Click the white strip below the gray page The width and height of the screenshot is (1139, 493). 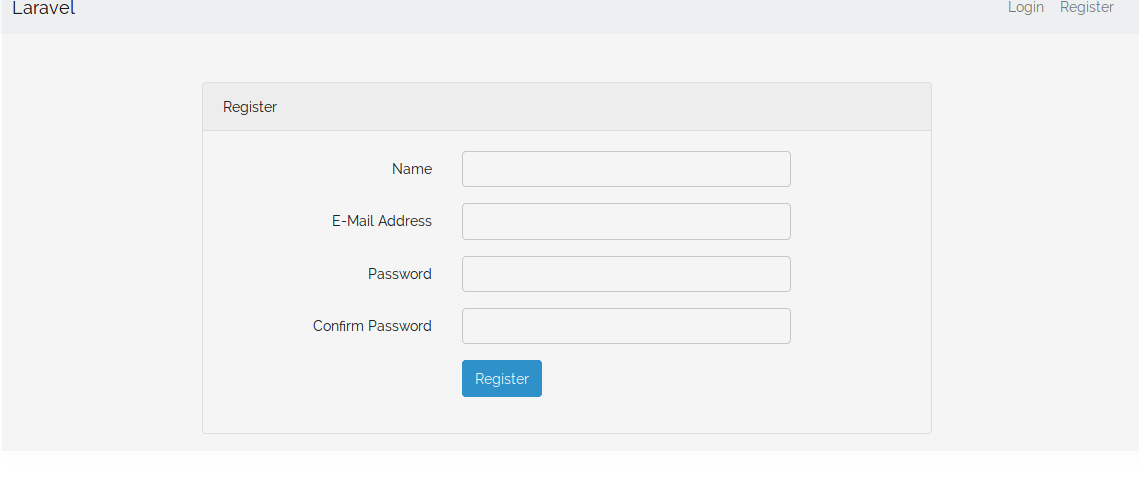[x=570, y=472]
